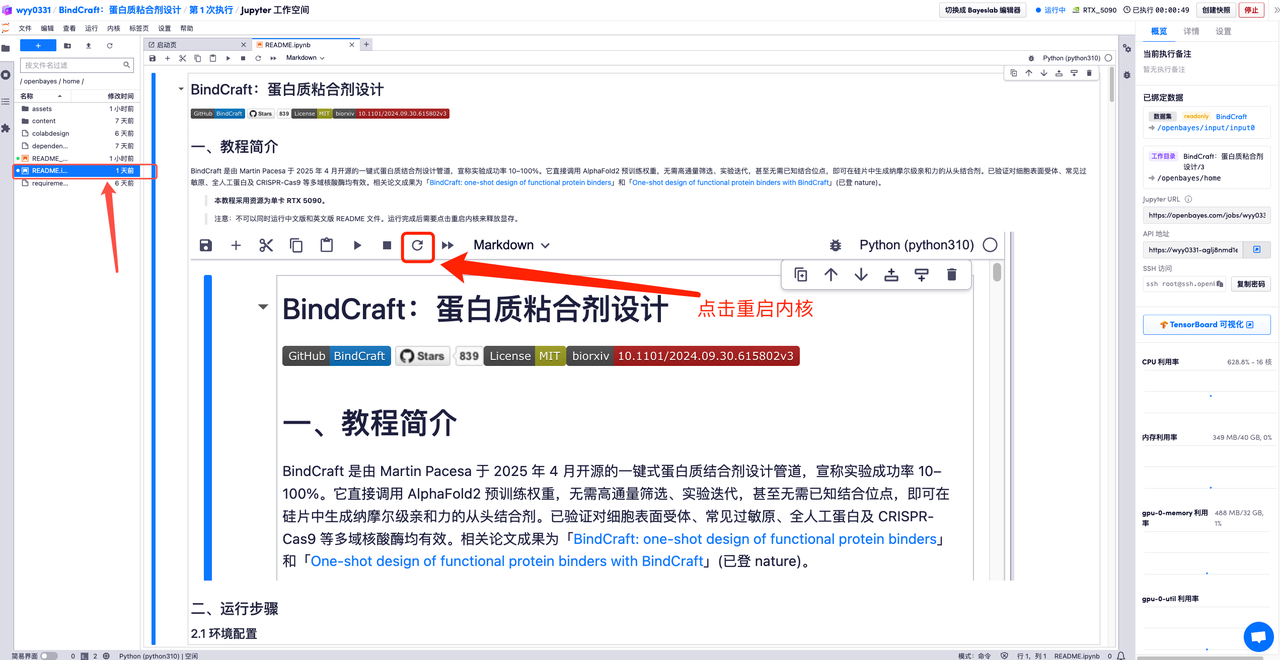Viewport: 1280px width, 660px height.
Task: Open the TensorBoard 可视化 button
Action: click(1206, 325)
